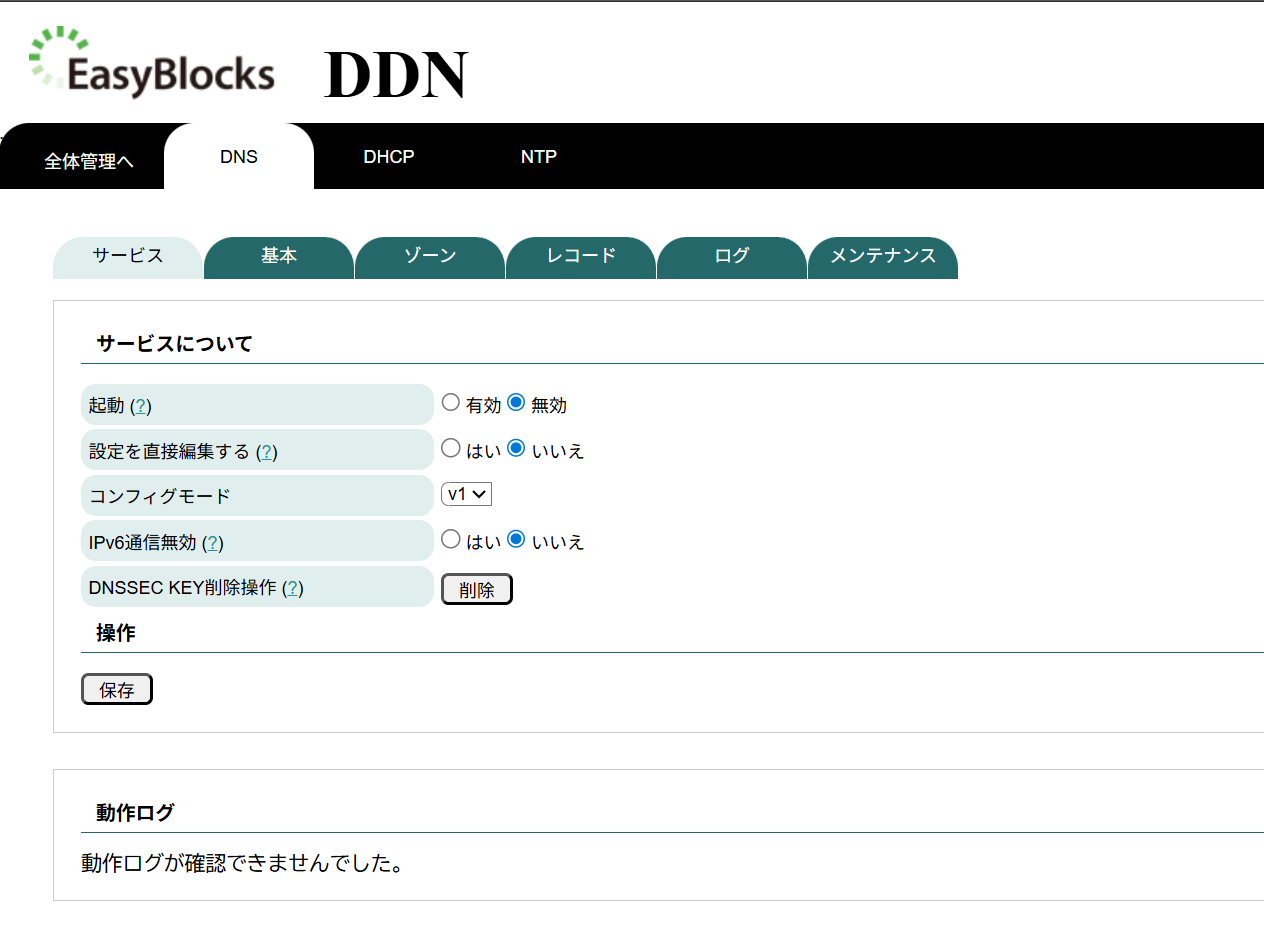Select はい for 設定を直接編集する
1264x943 pixels.
point(450,447)
